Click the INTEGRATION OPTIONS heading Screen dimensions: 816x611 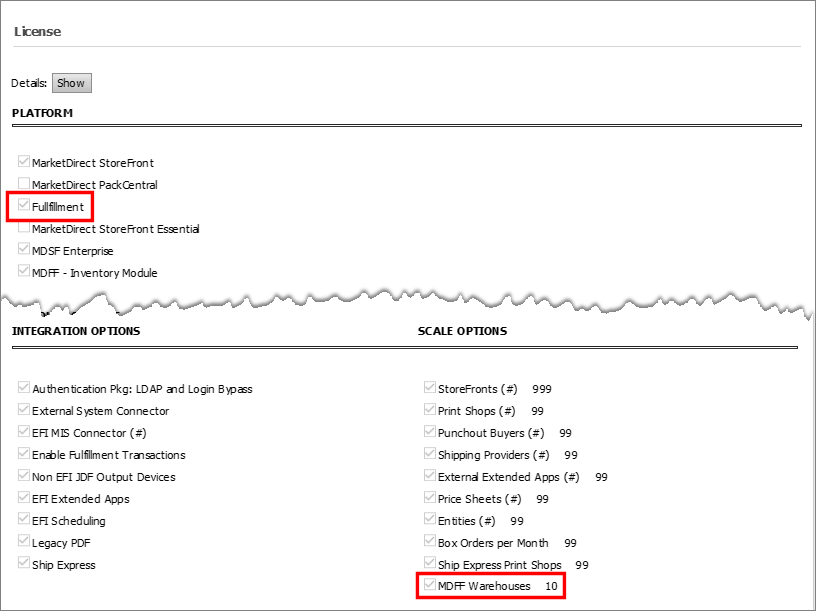click(76, 332)
